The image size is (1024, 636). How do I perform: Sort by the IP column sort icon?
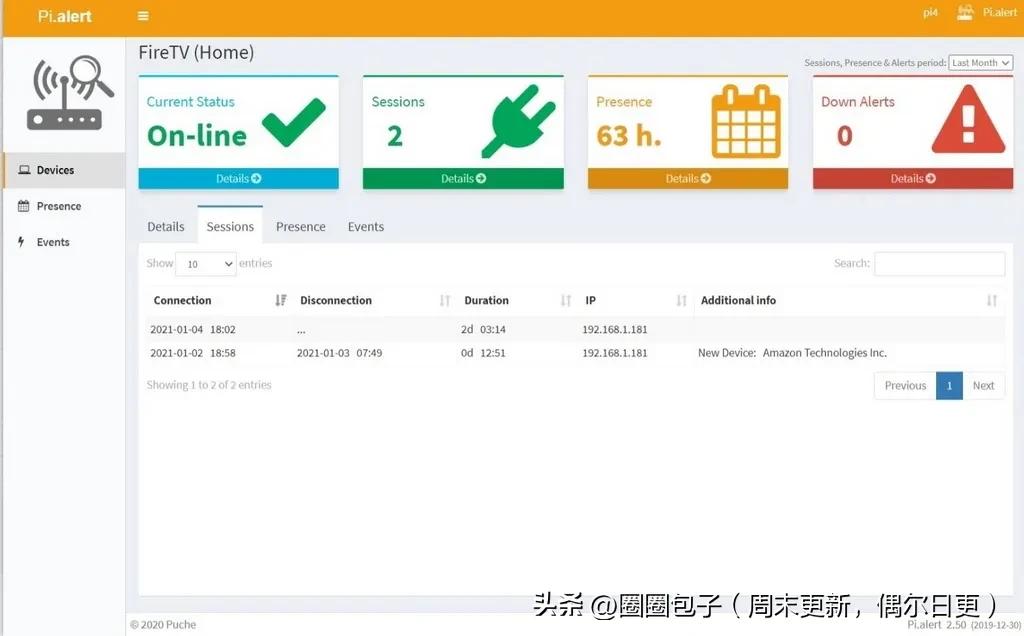[x=681, y=300]
